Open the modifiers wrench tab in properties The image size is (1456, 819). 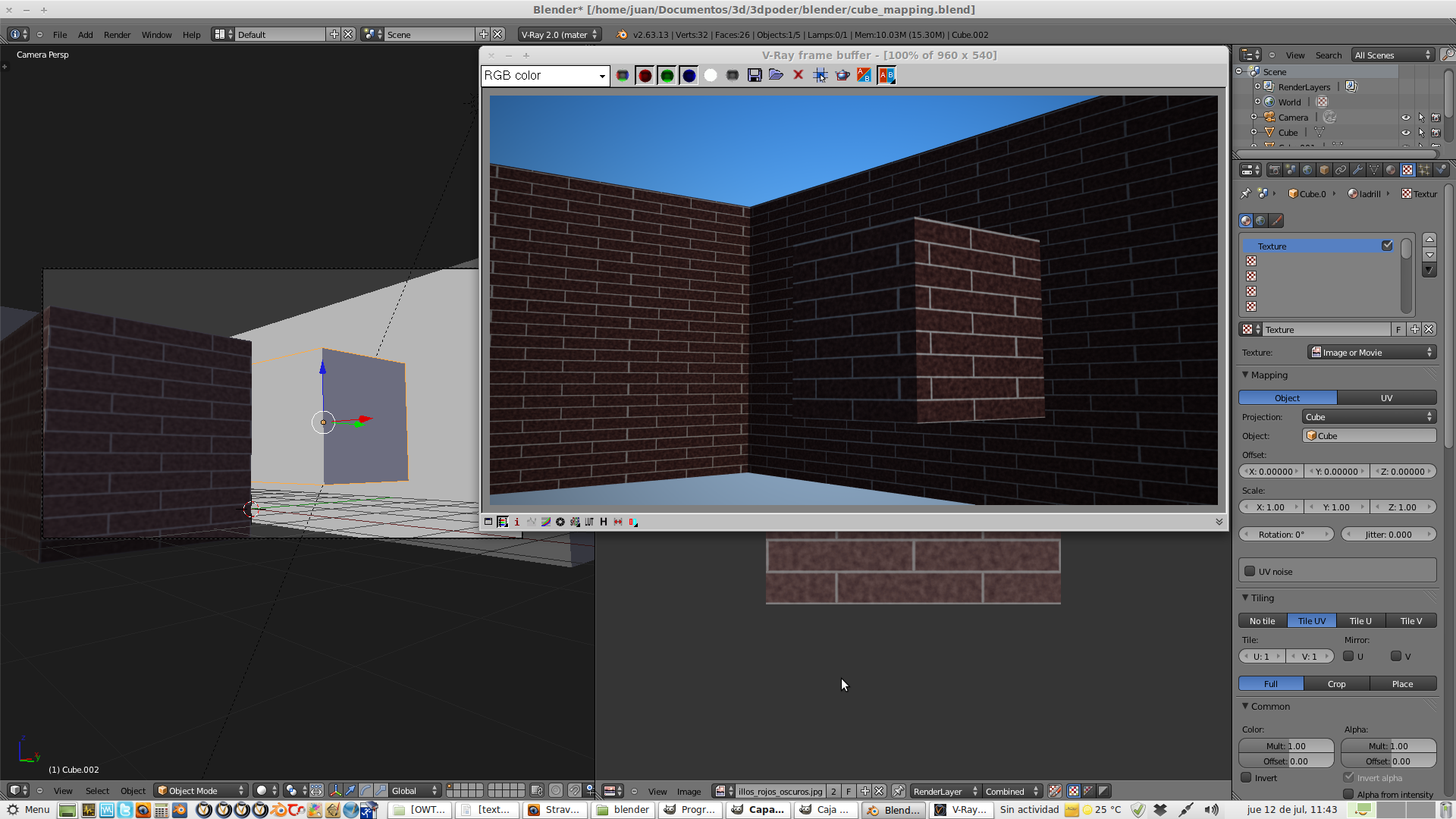[x=1357, y=170]
